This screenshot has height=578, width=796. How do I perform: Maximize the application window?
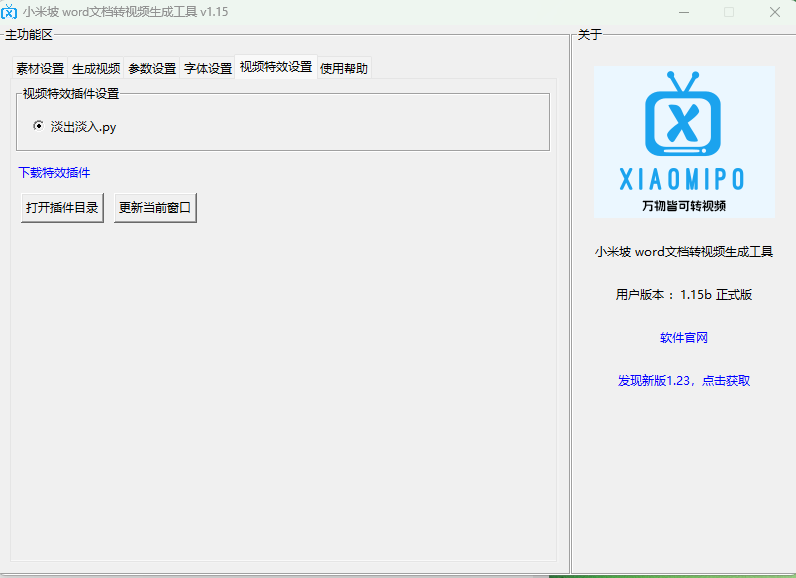[x=729, y=12]
